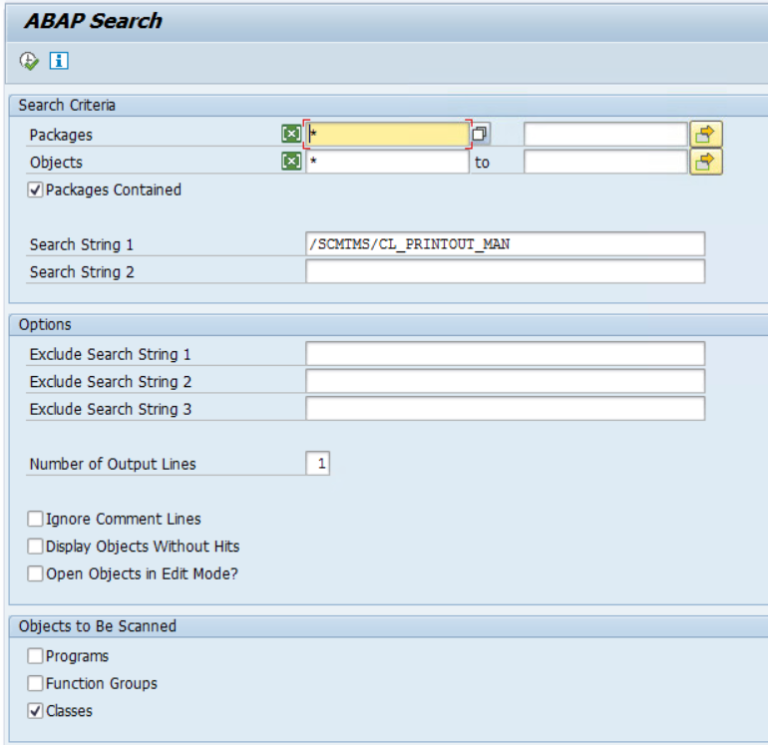This screenshot has width=768, height=745.
Task: Click the Exclude Search String 2 field
Action: [505, 381]
